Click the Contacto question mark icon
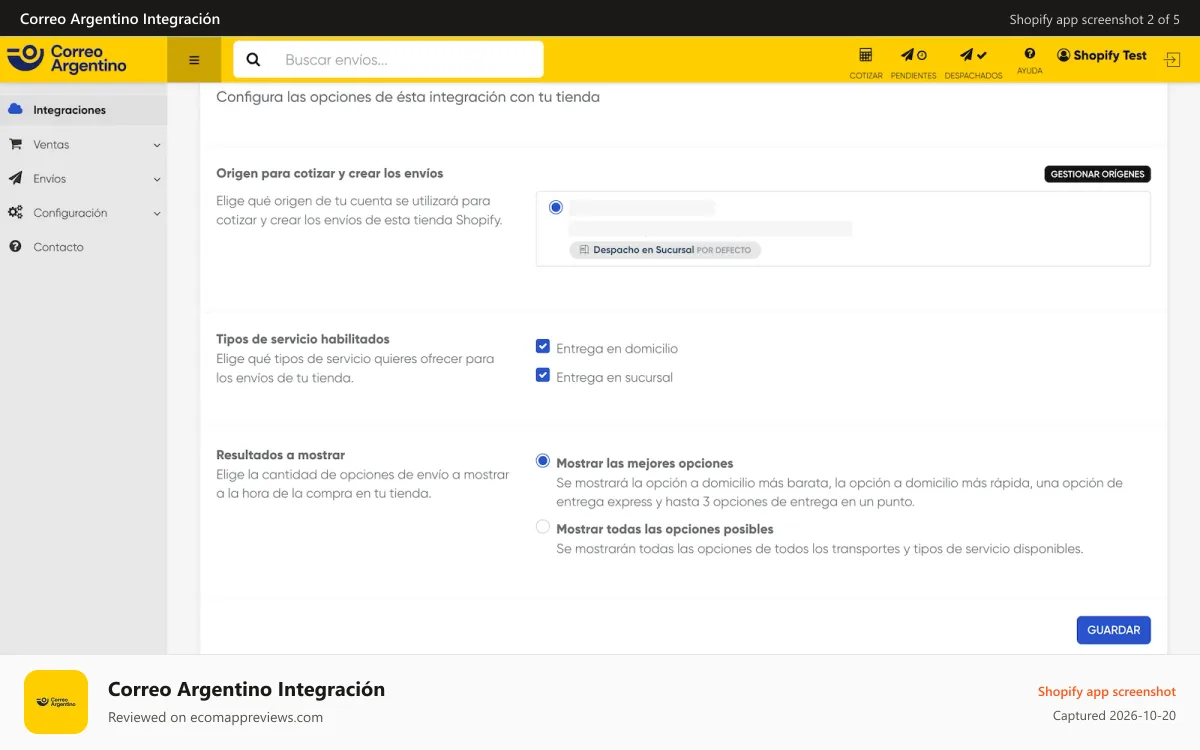The width and height of the screenshot is (1200, 750). pyautogui.click(x=15, y=246)
